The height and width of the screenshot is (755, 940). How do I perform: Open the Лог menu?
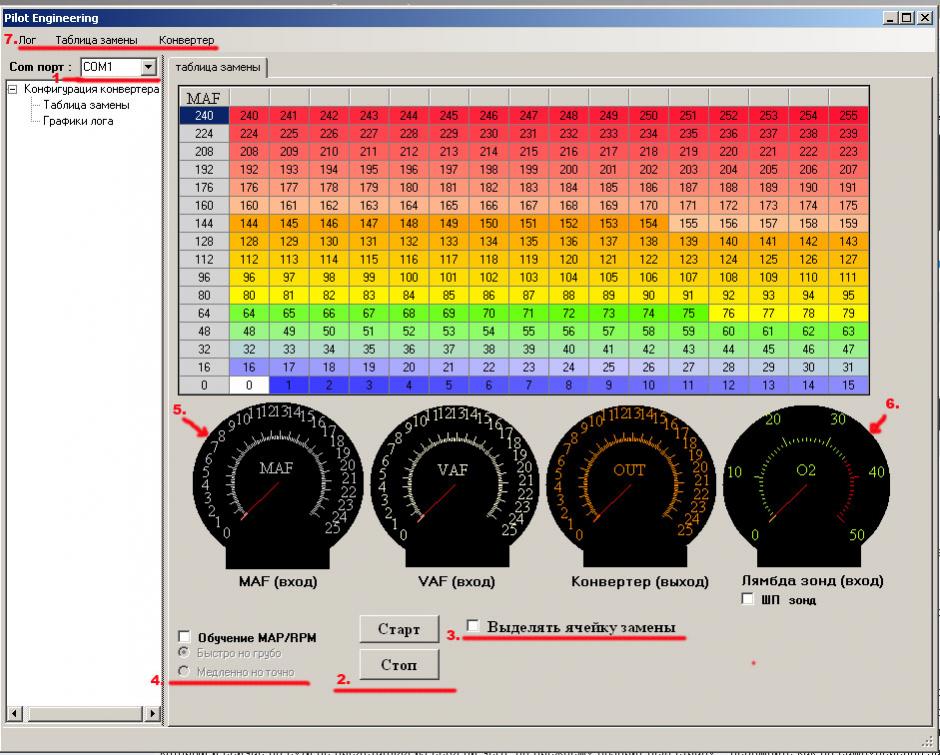point(27,40)
